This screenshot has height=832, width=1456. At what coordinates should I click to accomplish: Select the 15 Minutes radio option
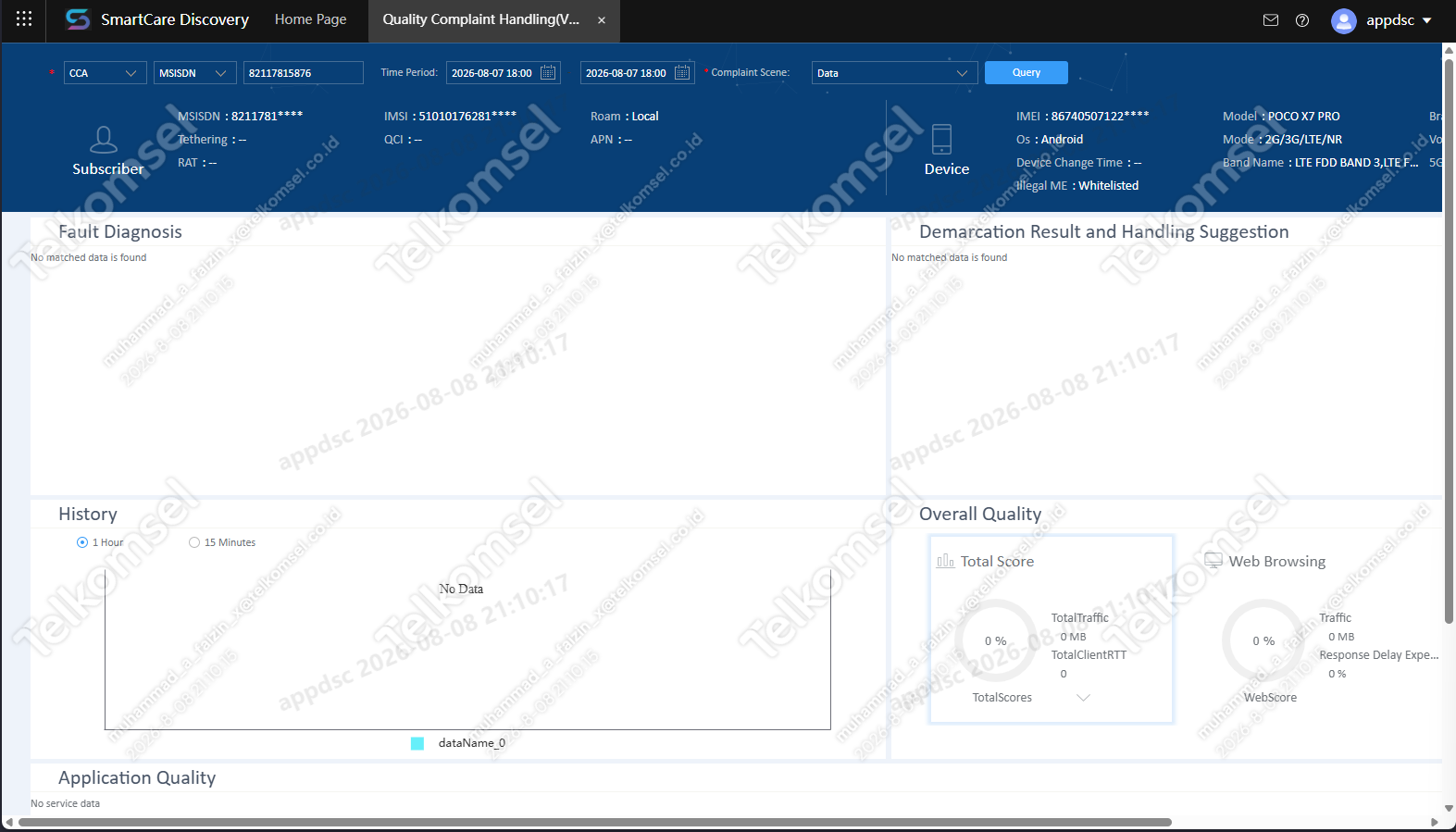194,542
